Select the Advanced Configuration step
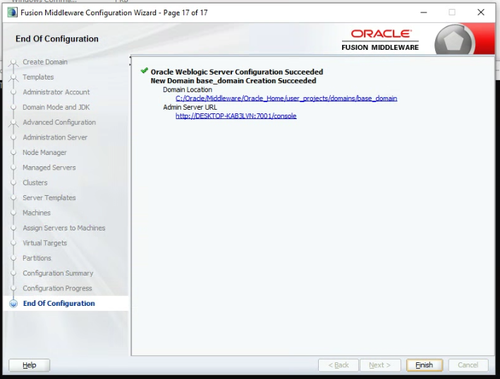Viewport: 500px width, 379px height. coord(59,122)
